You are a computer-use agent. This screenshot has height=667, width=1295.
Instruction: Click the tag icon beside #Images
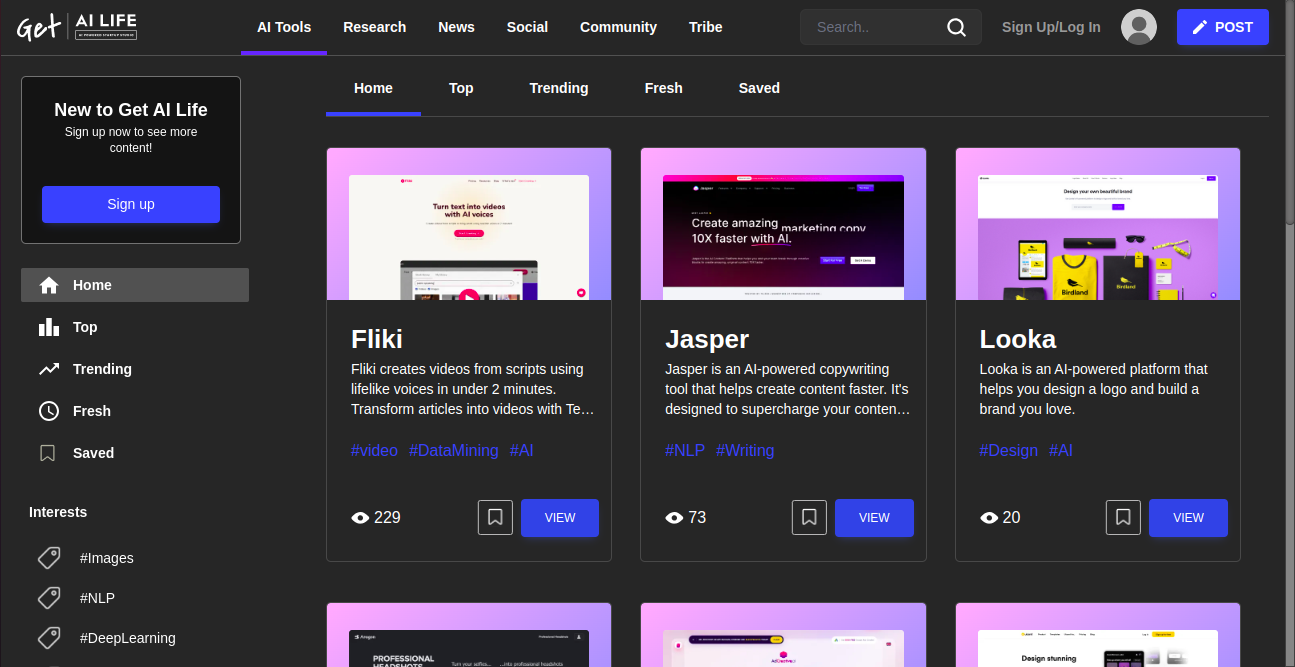click(x=48, y=558)
